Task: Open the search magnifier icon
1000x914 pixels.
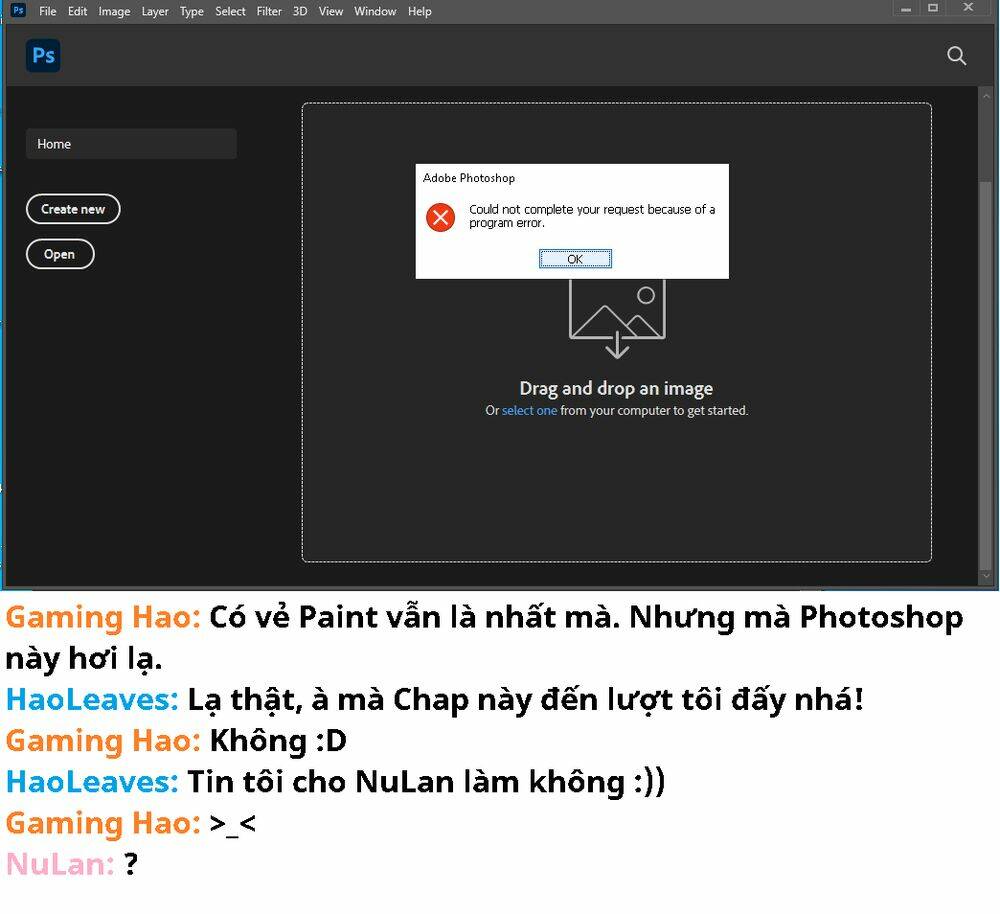Action: 956,56
